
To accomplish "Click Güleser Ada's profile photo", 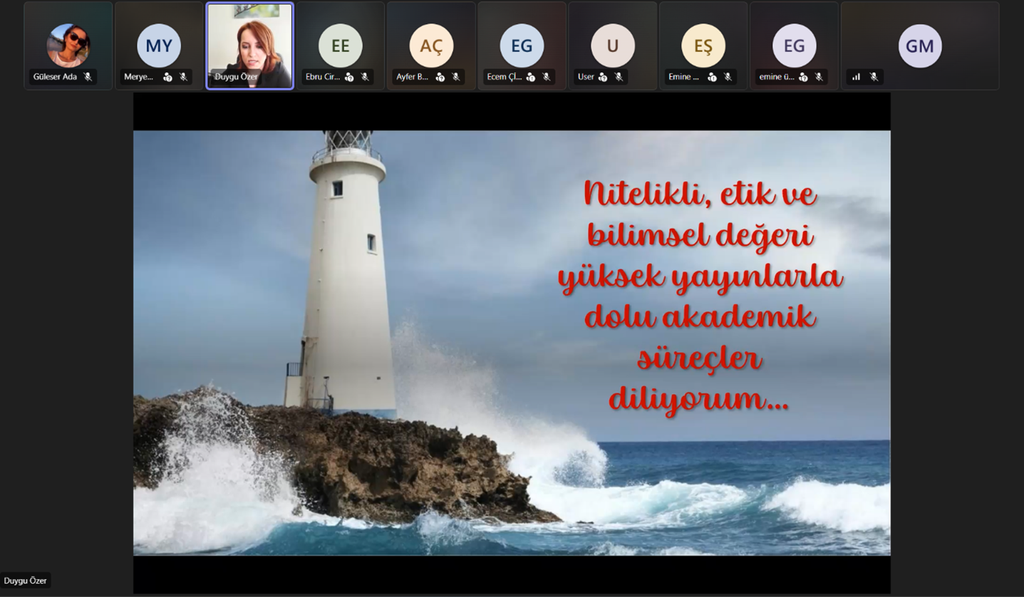I will [68, 45].
